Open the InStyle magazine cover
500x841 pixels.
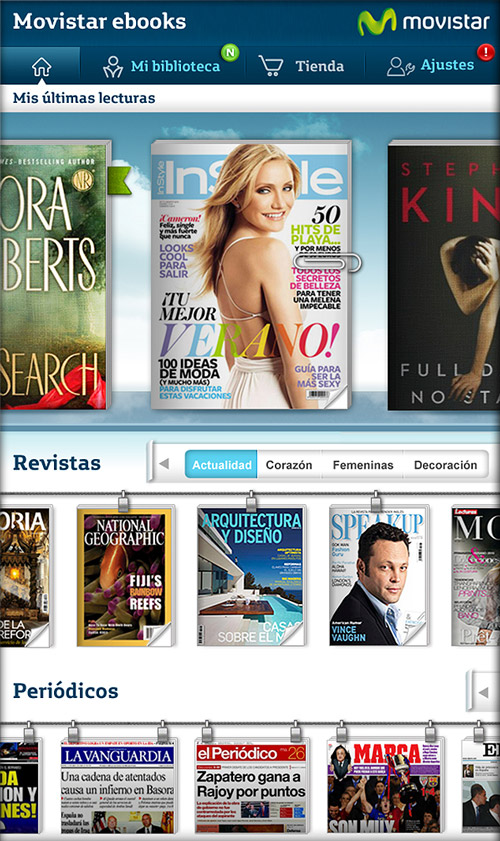pos(251,275)
